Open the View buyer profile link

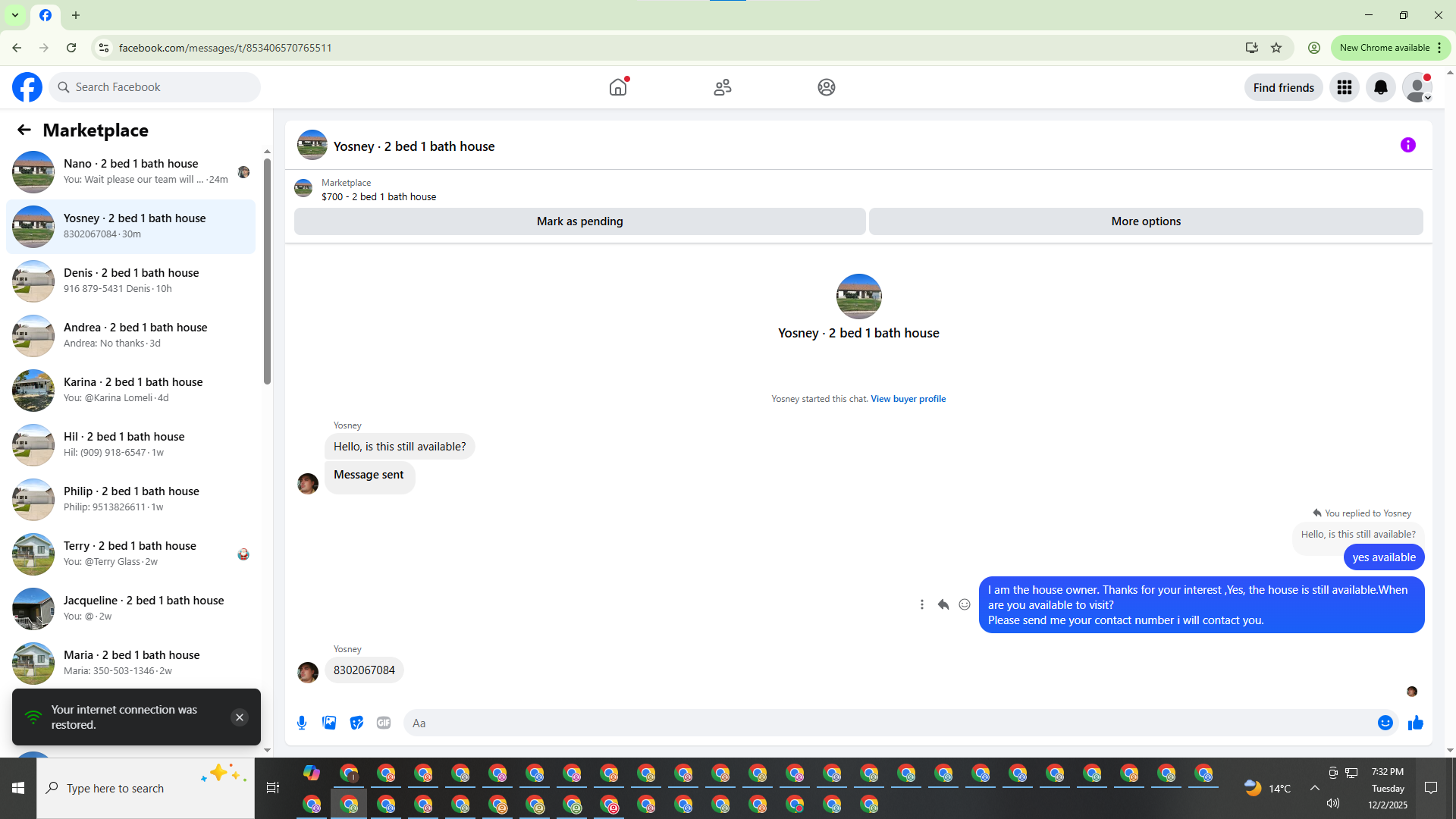(908, 399)
